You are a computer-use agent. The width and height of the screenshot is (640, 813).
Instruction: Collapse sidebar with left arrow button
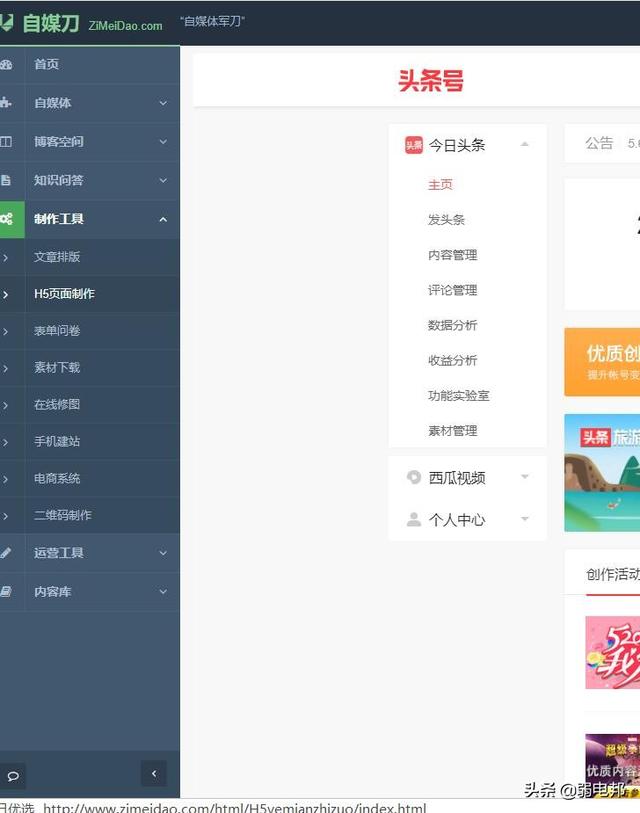pos(154,774)
